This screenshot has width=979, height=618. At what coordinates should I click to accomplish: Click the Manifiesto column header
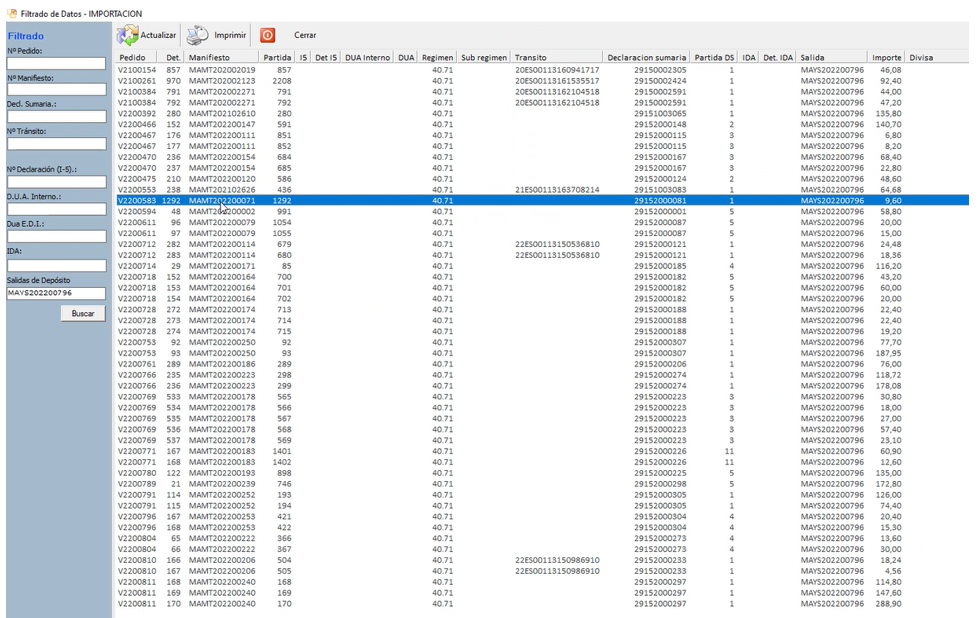208,58
